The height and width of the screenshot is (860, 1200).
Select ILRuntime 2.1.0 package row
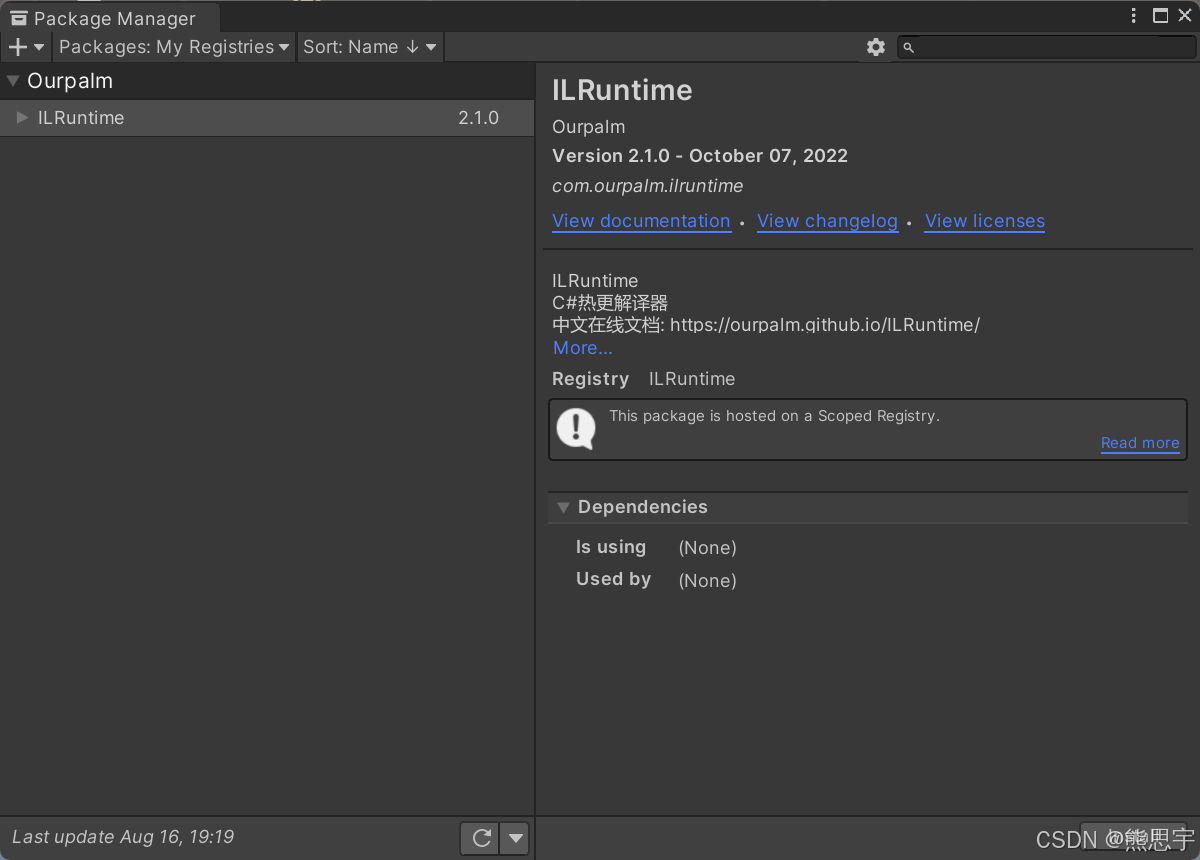pos(267,118)
